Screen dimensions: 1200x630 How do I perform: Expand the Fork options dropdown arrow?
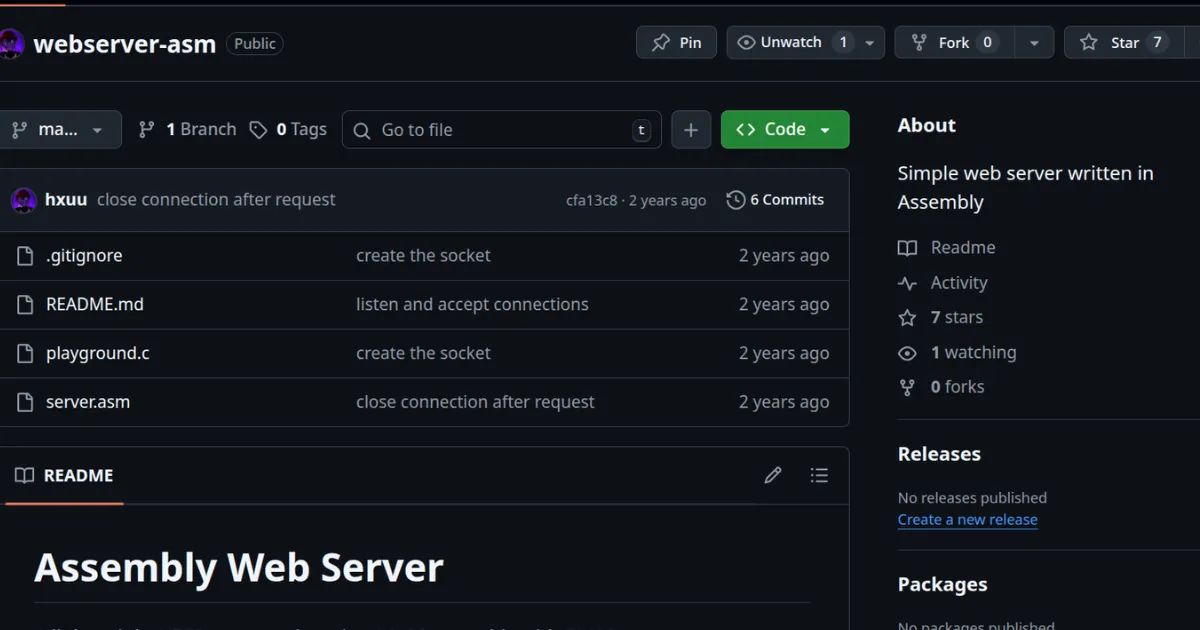(1034, 42)
